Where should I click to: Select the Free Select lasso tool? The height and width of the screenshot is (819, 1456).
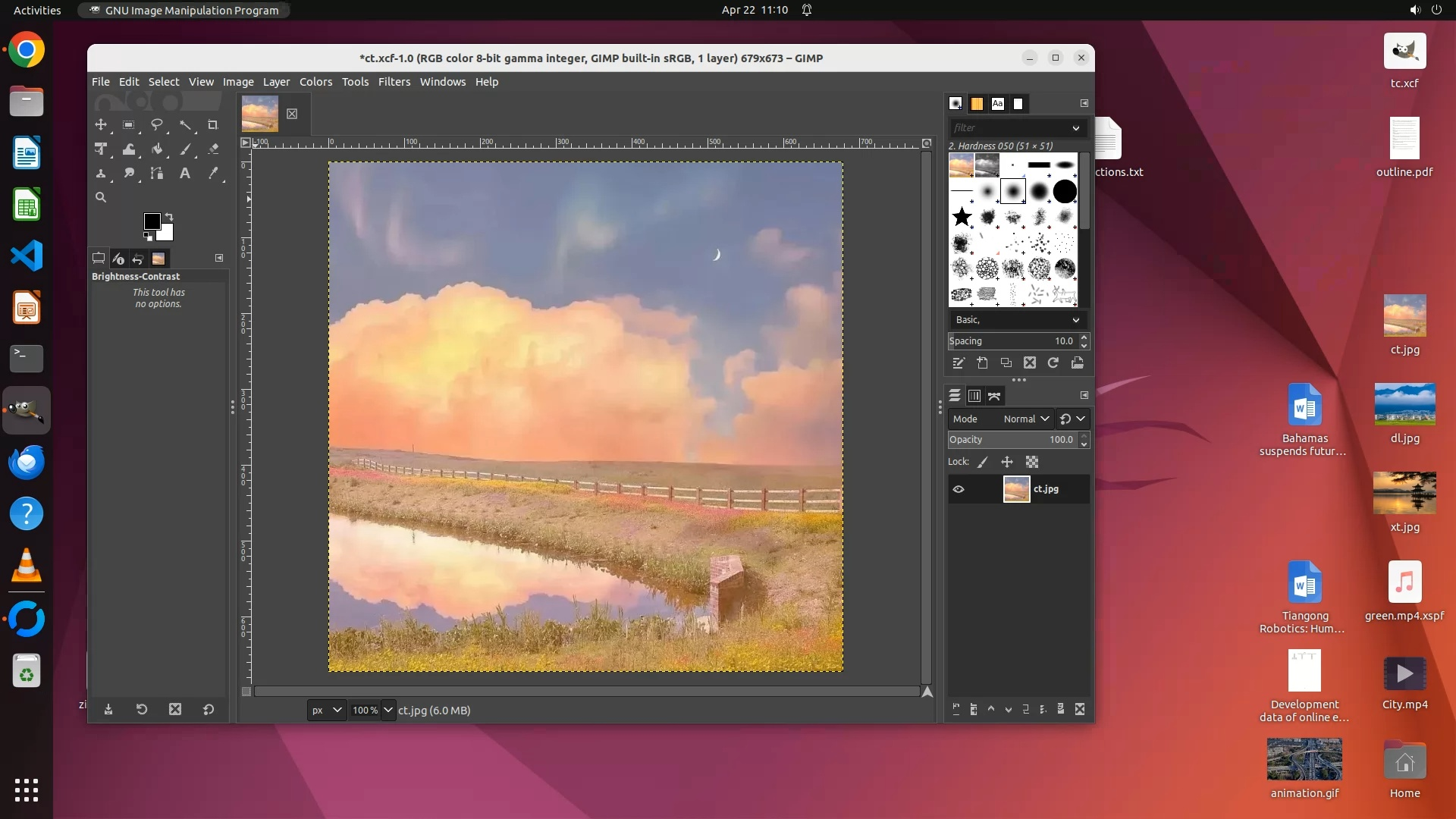[x=157, y=124]
